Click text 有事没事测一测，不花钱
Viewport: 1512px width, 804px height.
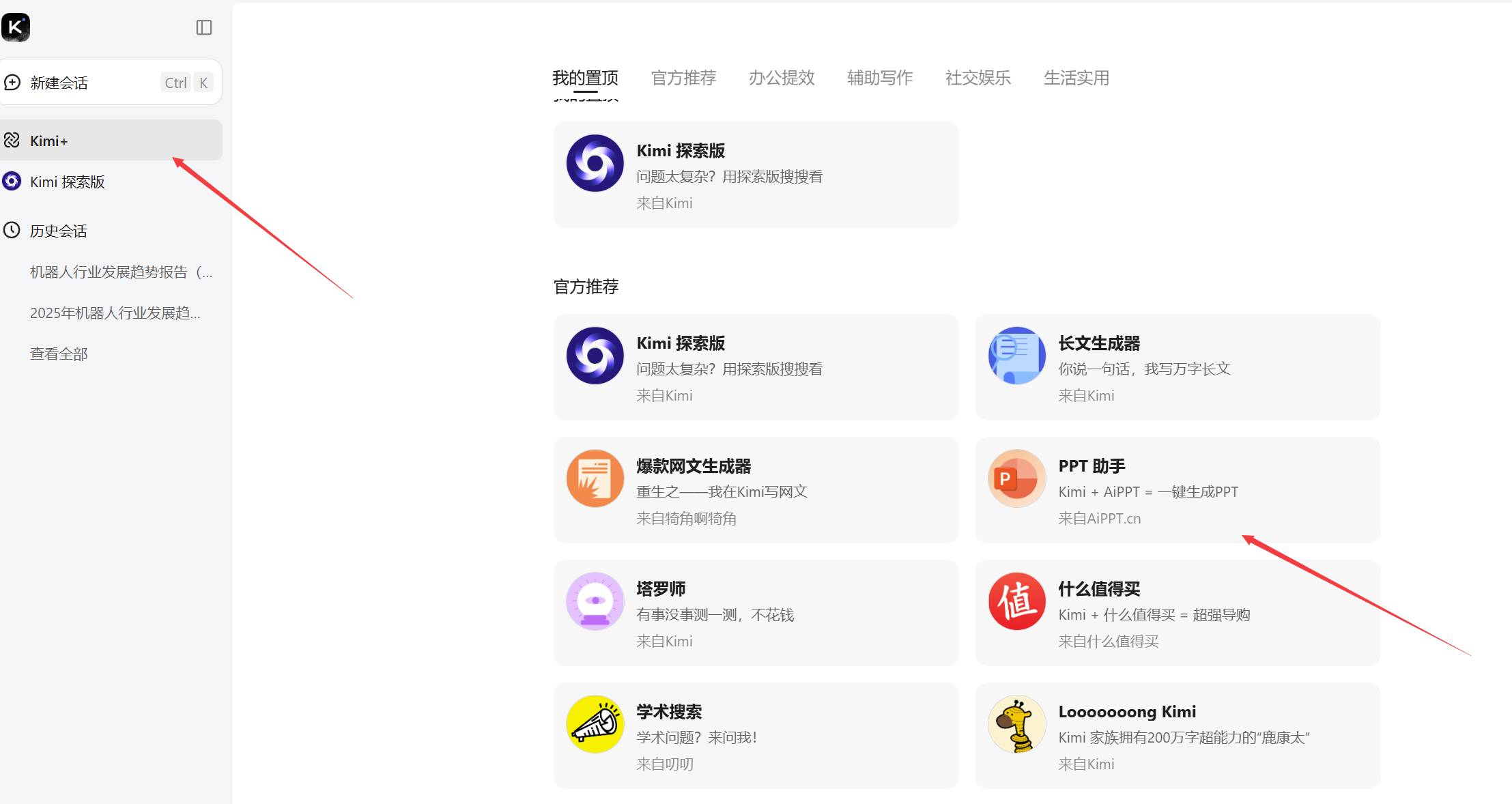[715, 615]
